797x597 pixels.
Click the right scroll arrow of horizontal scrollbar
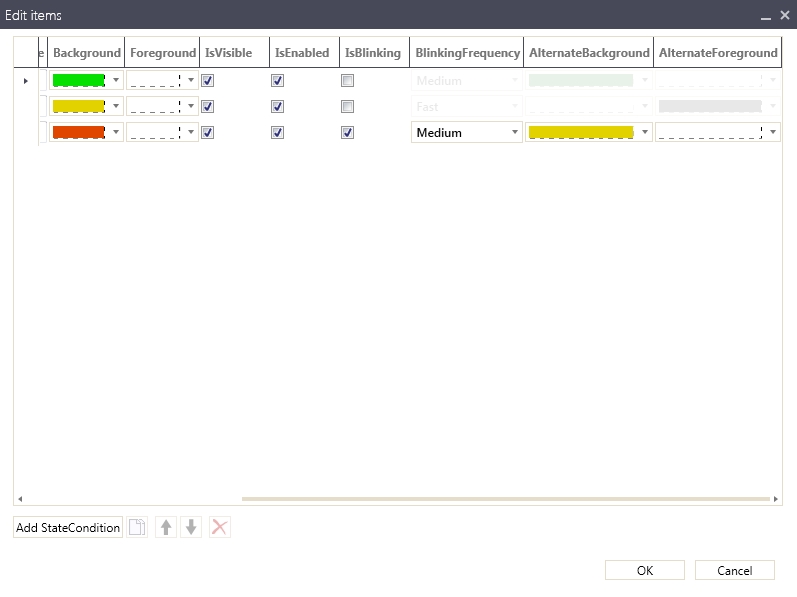(x=776, y=498)
